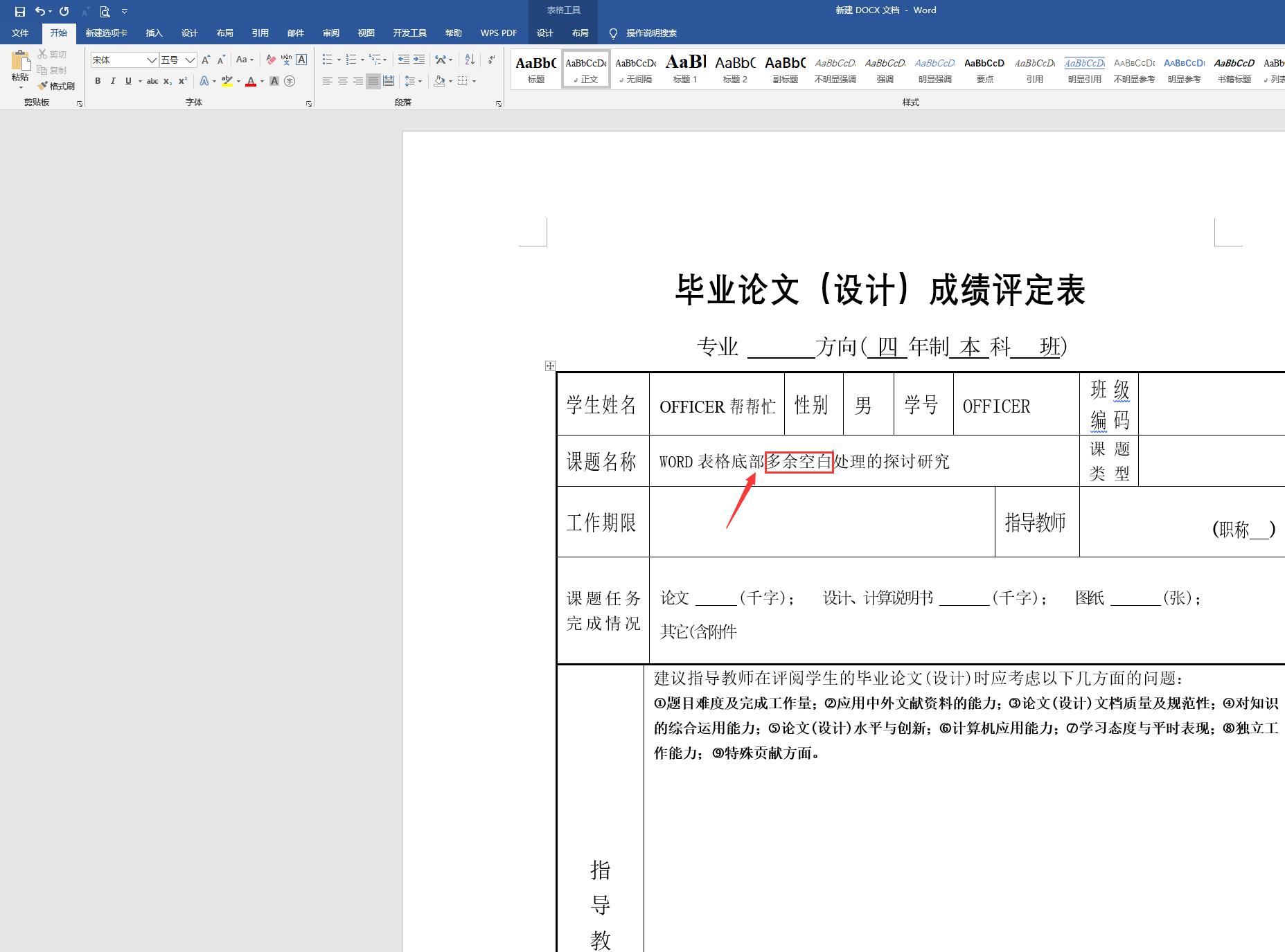
Task: Click the strikethrough icon
Action: tap(152, 81)
